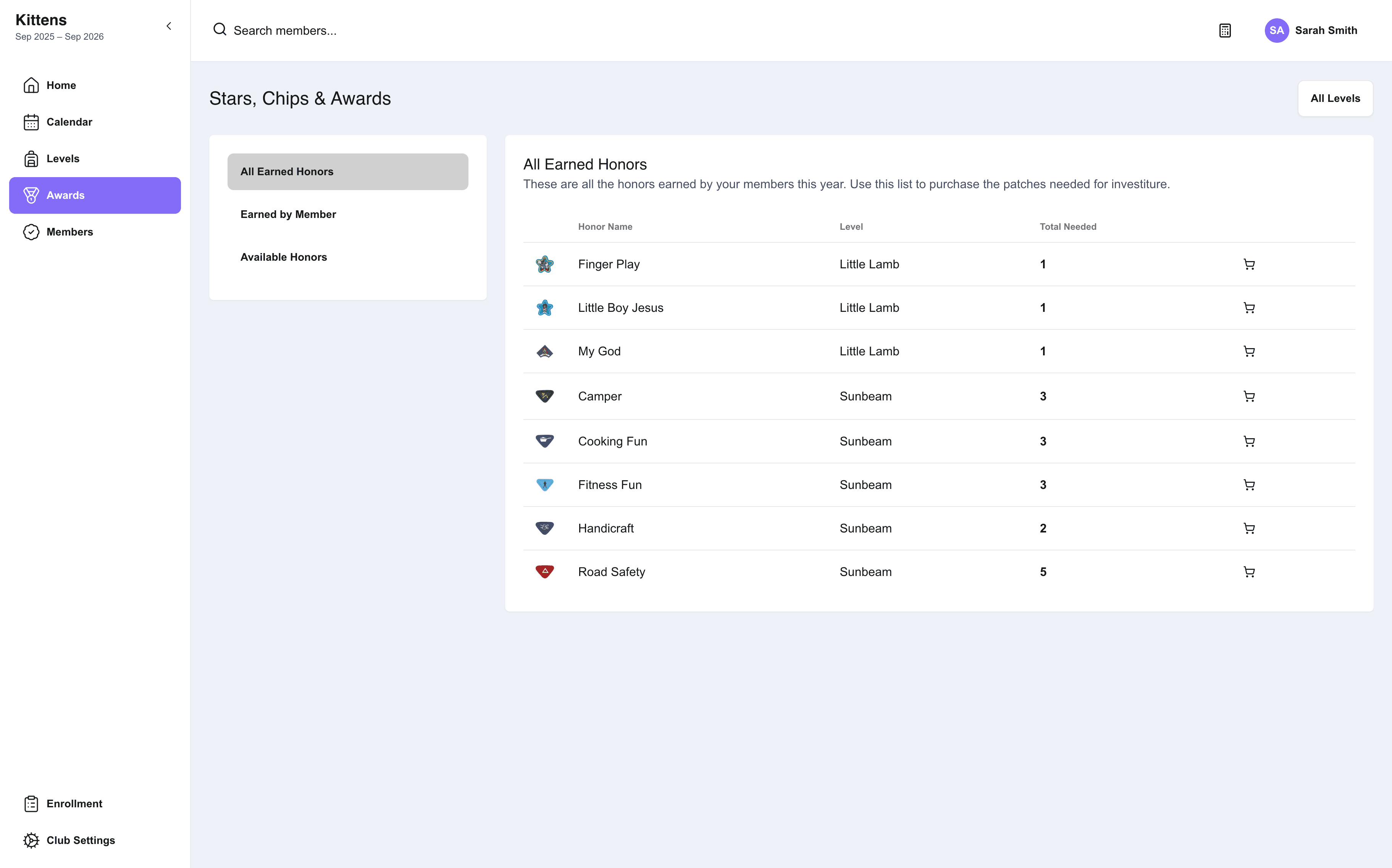Click the cart icon for Handicraft

tap(1248, 528)
